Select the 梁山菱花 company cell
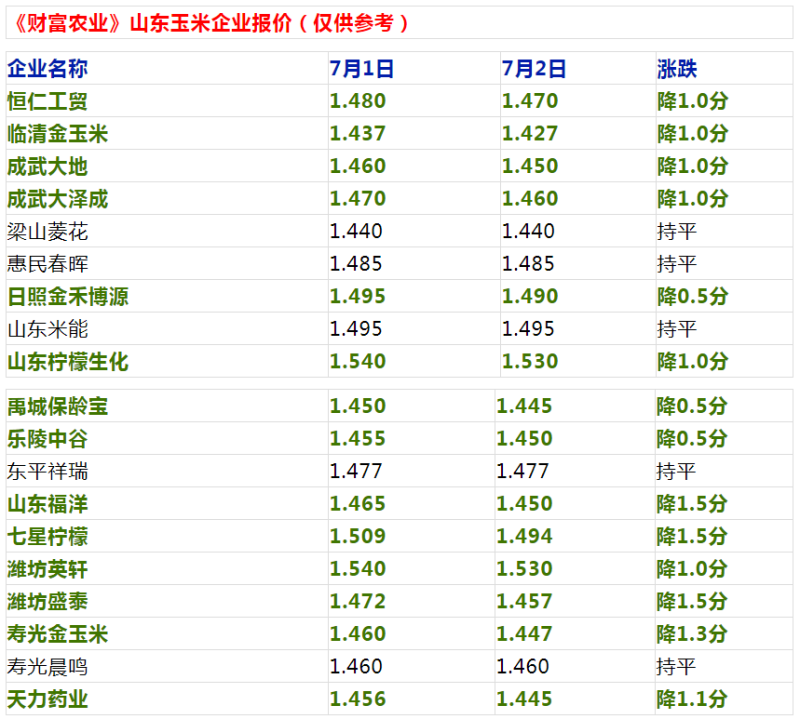 tap(47, 232)
